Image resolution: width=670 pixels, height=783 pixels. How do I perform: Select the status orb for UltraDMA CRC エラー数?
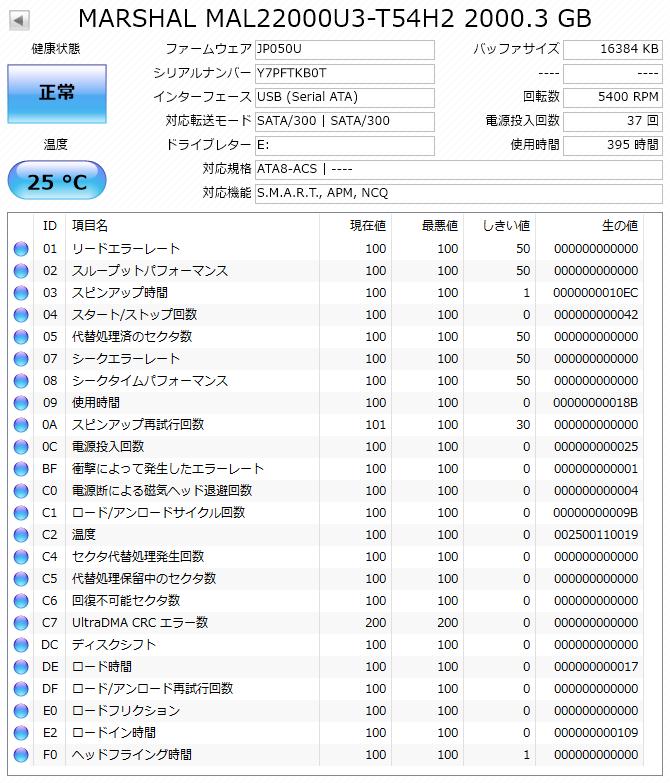(x=20, y=623)
